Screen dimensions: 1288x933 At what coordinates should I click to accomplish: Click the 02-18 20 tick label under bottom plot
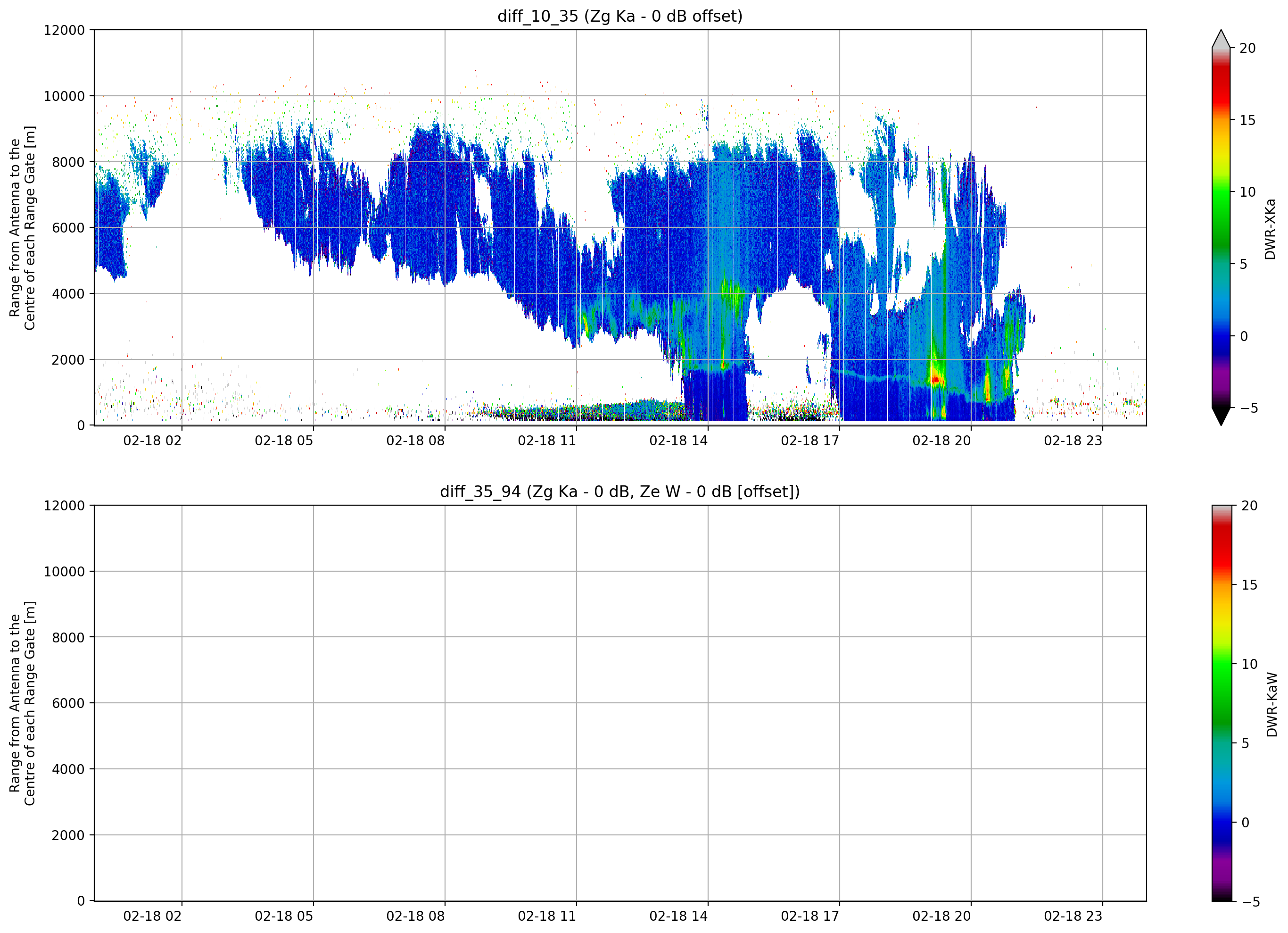coord(941,916)
